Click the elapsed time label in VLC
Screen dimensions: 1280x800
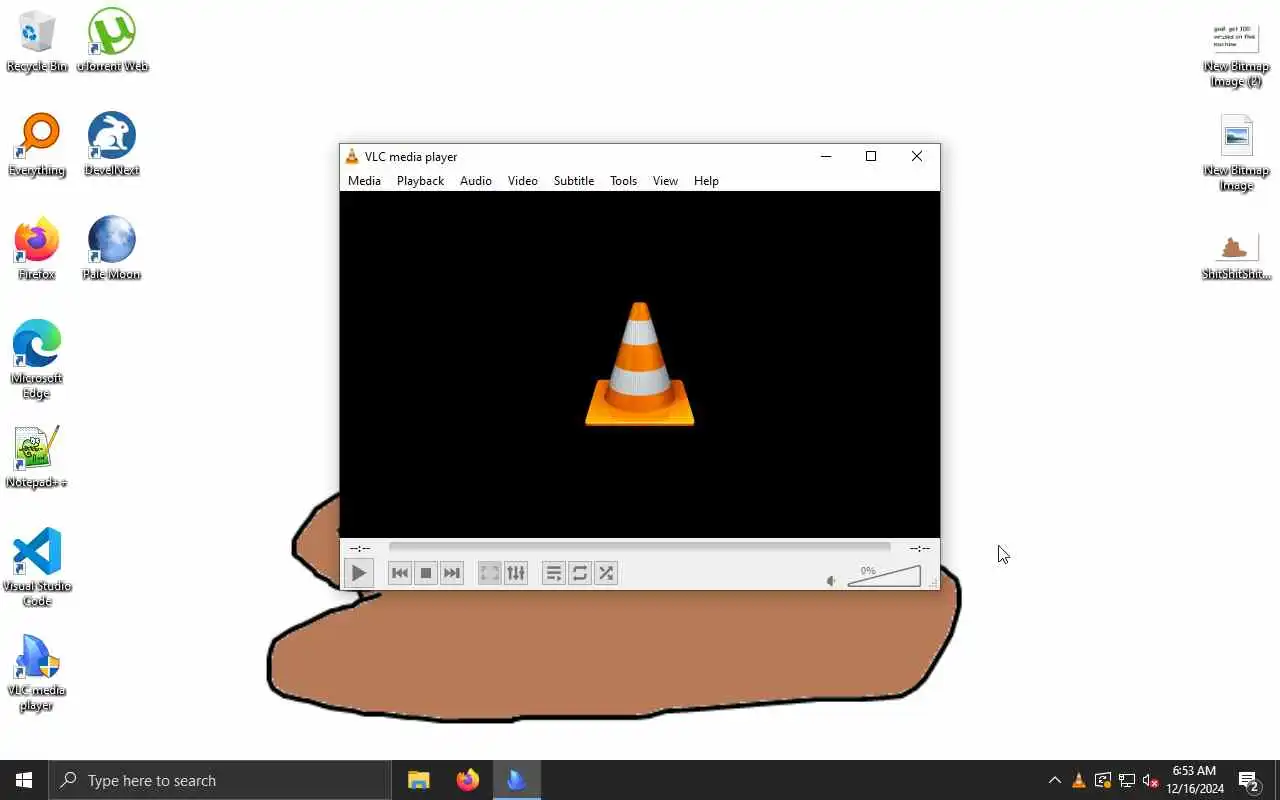[360, 548]
